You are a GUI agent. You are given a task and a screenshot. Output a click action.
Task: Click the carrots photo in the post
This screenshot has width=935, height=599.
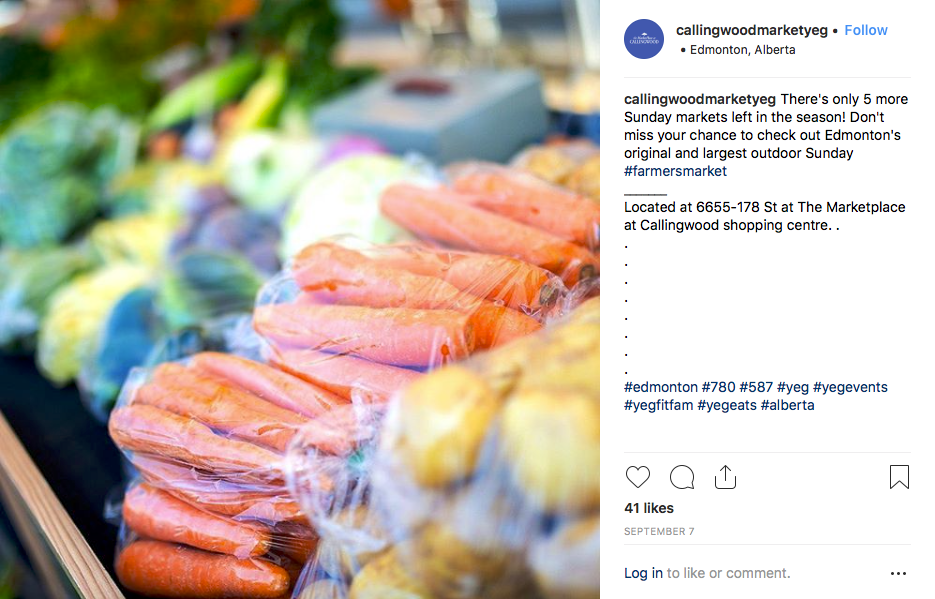tap(300, 299)
